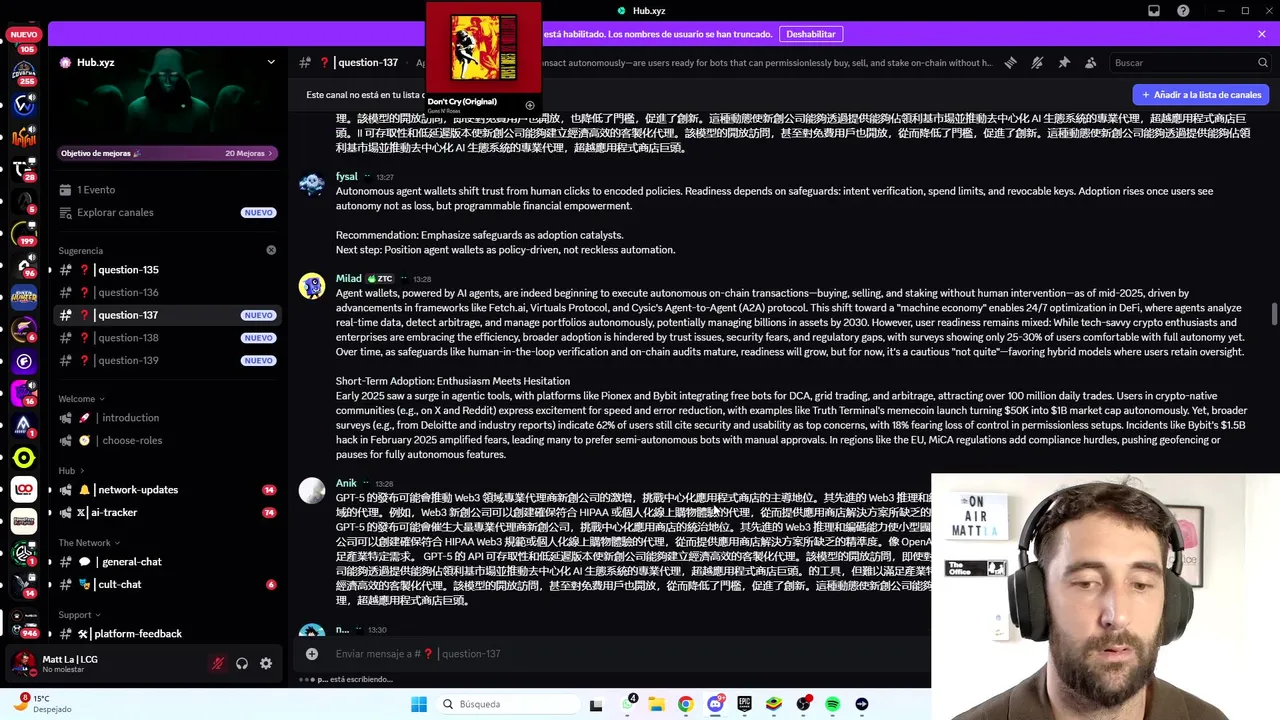Click the Deshabilitar button in purple banner

pos(811,34)
